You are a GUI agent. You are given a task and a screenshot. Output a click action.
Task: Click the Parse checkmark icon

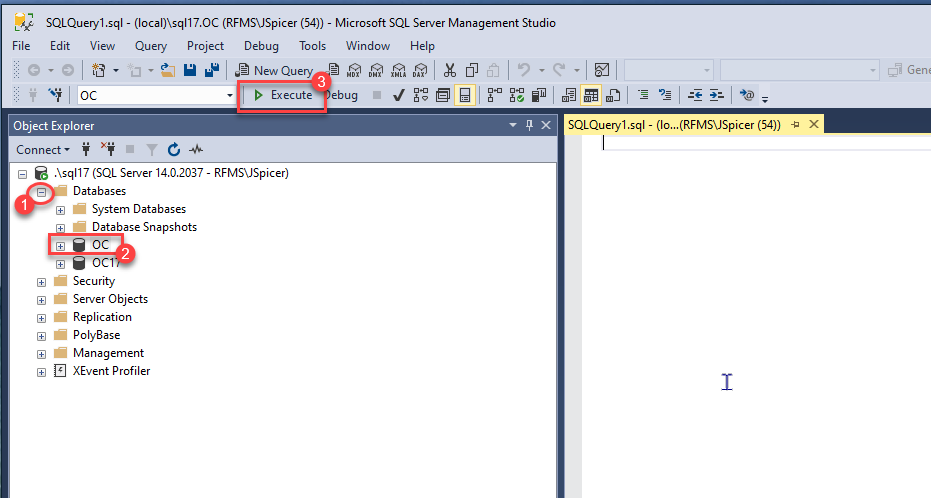point(398,95)
